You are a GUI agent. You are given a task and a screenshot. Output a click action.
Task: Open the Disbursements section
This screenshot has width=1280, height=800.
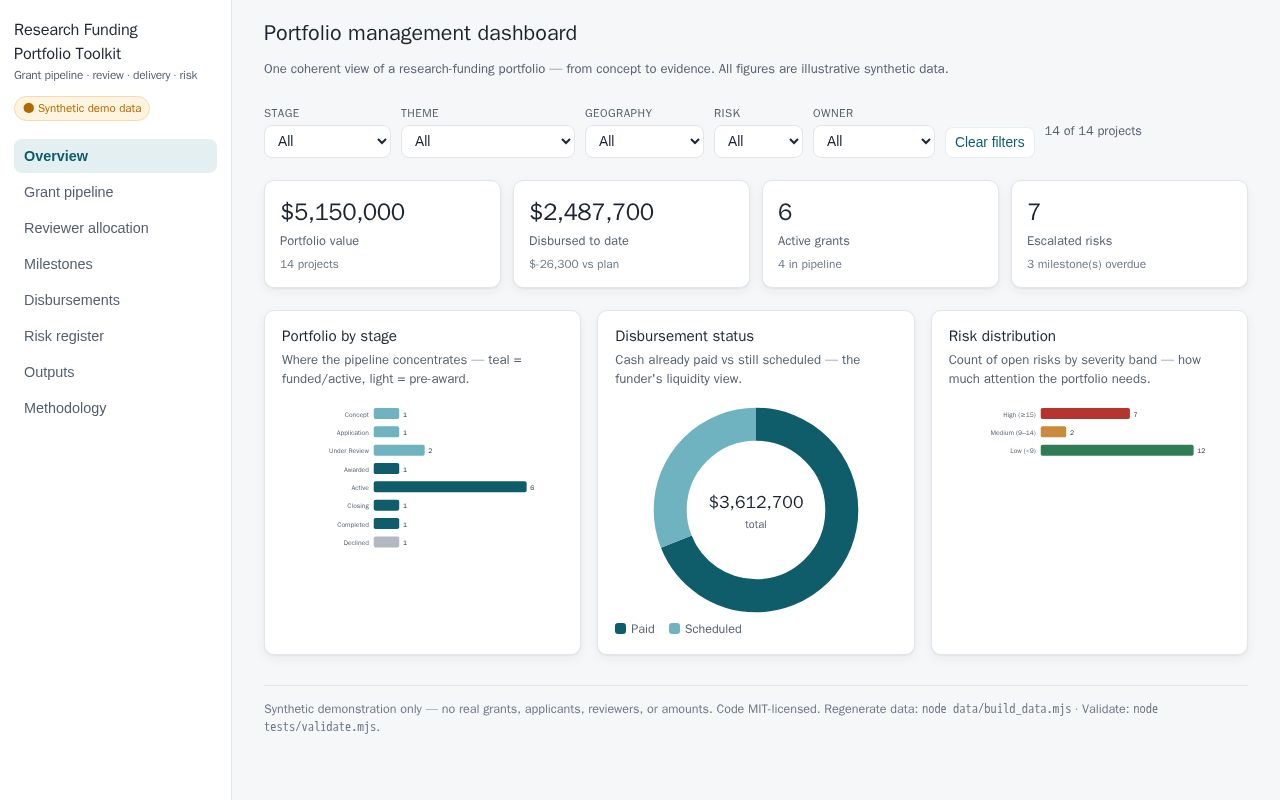pyautogui.click(x=115, y=300)
